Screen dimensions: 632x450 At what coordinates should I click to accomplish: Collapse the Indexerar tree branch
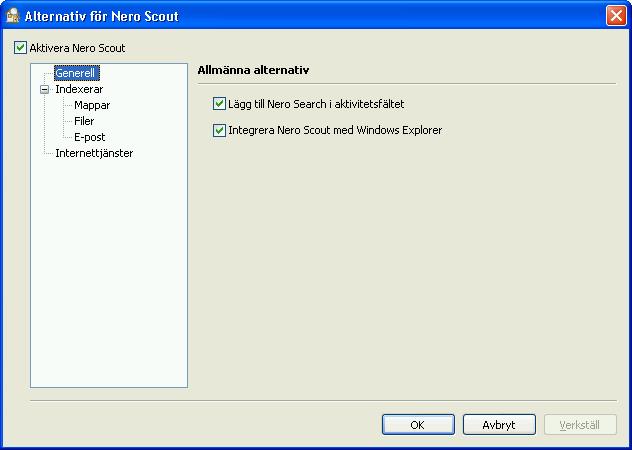pos(44,90)
